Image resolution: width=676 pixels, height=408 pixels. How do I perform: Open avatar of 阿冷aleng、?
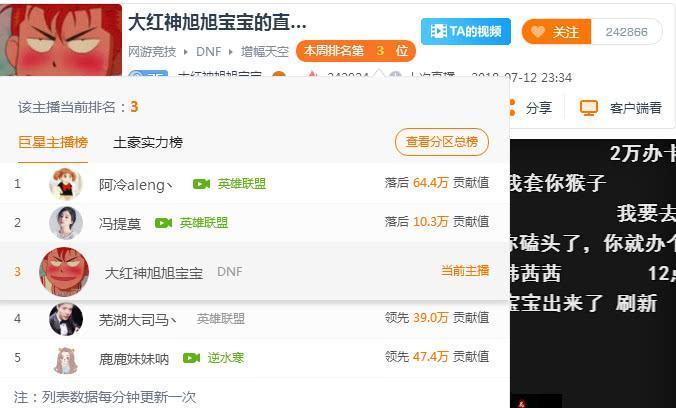pos(66,184)
